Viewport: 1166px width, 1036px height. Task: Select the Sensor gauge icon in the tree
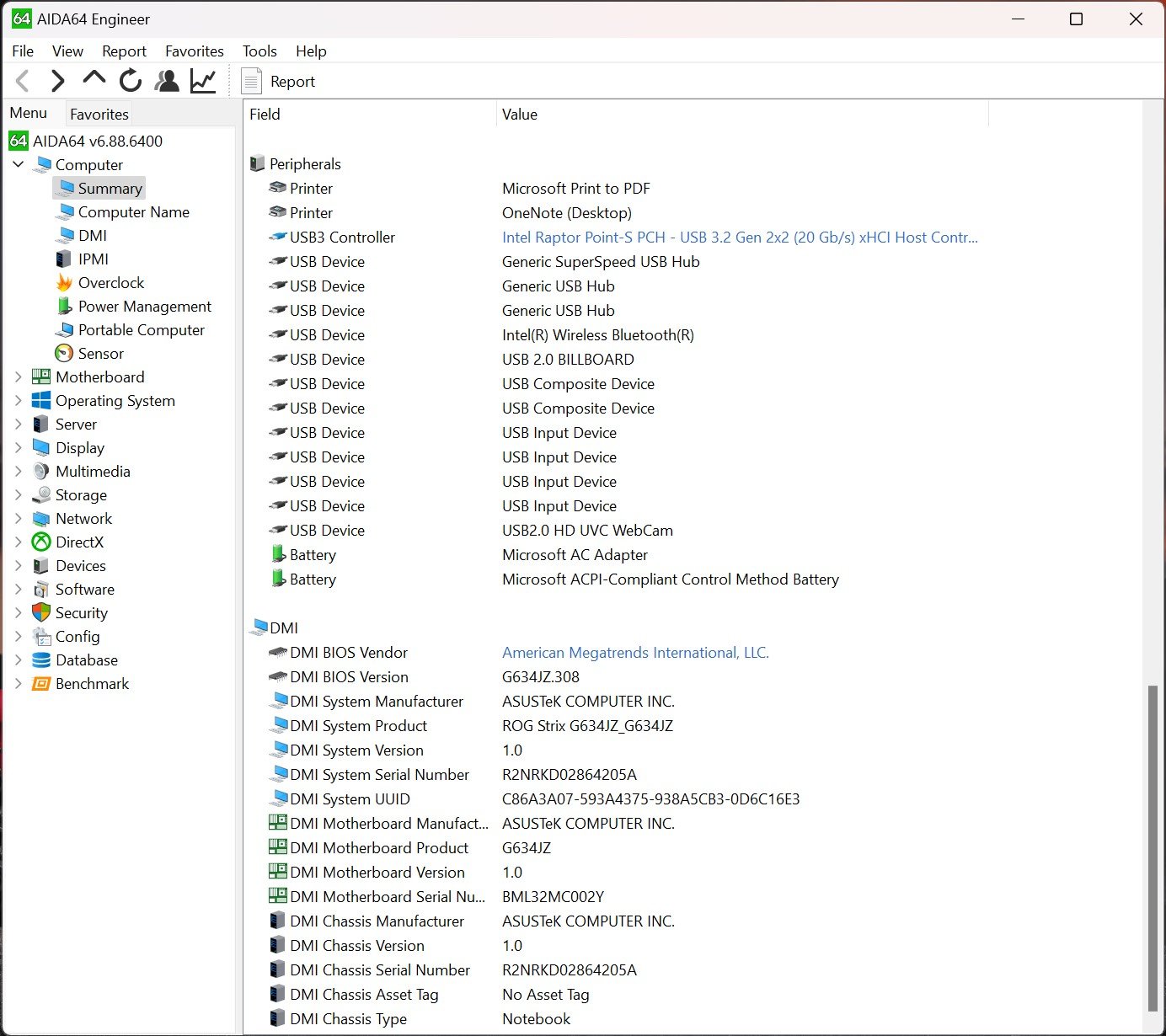tap(64, 354)
